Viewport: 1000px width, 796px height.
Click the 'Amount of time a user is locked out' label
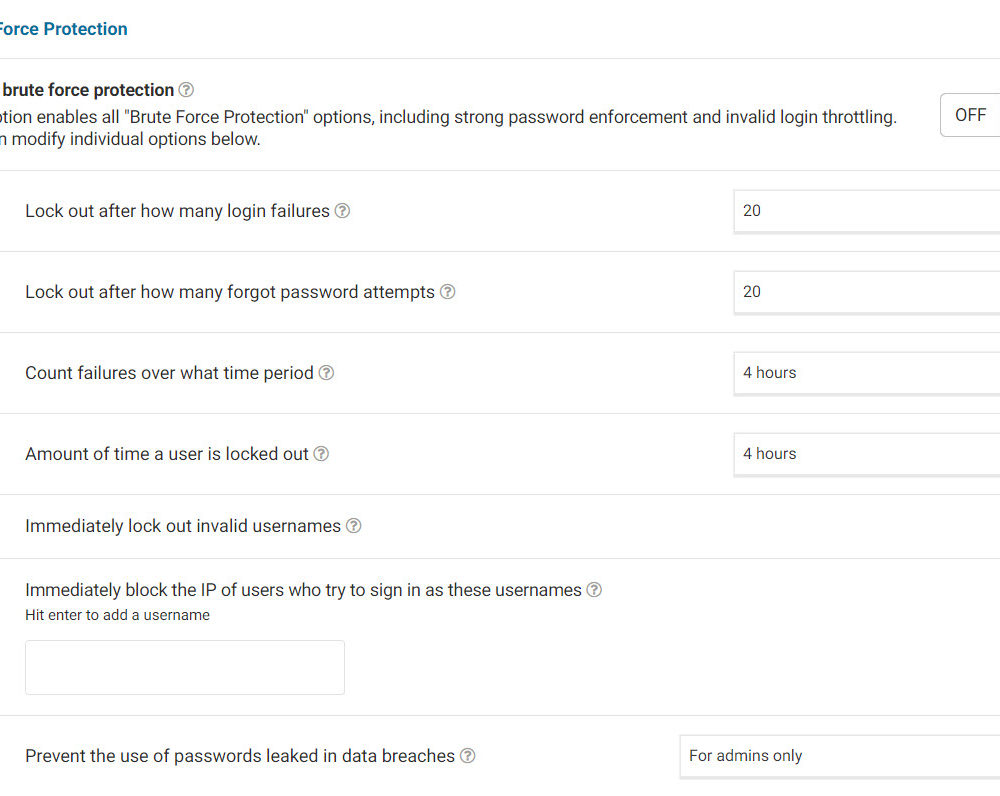[167, 454]
